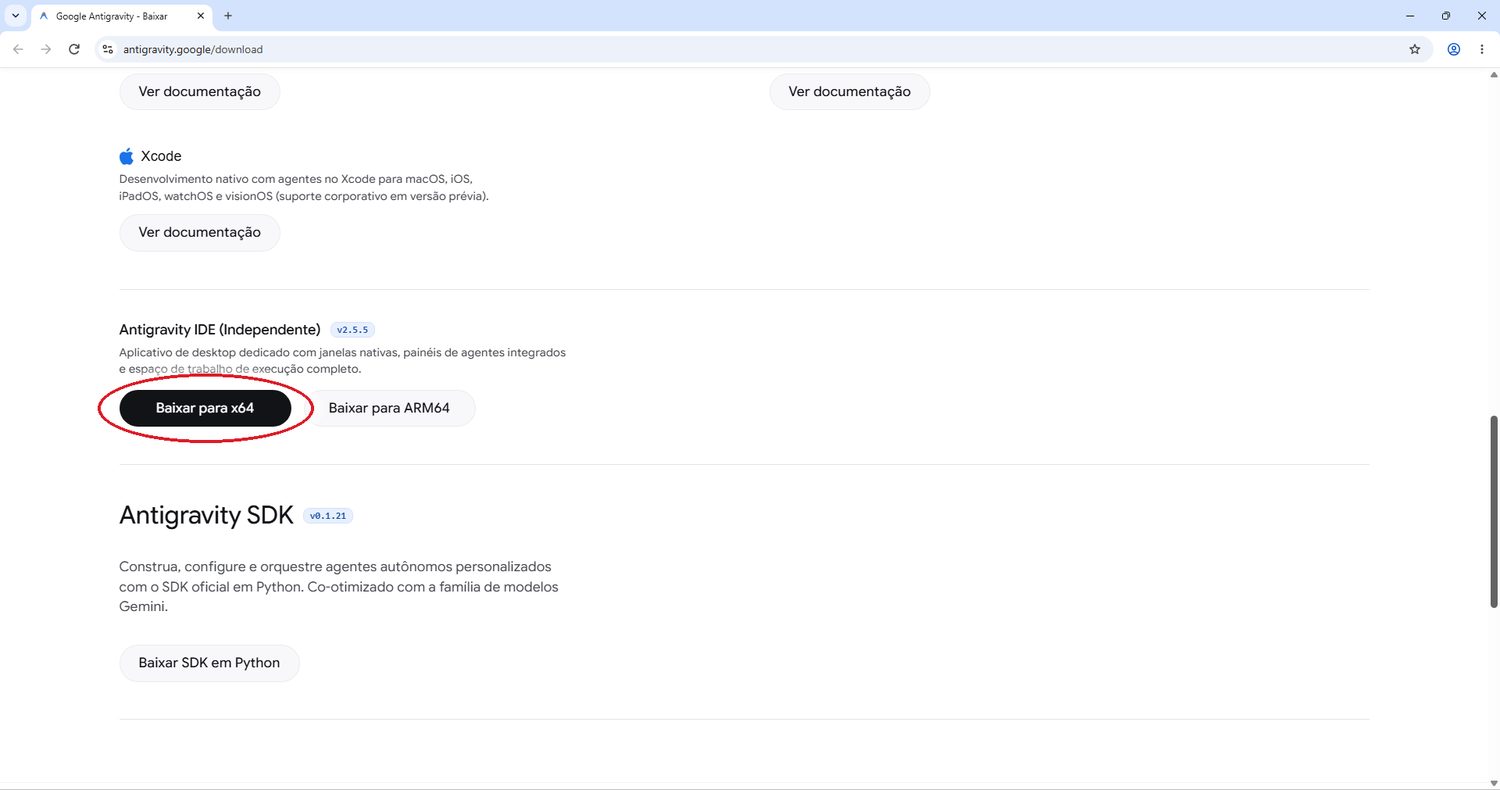
Task: Click Baixar SDK em Python button
Action: click(209, 662)
